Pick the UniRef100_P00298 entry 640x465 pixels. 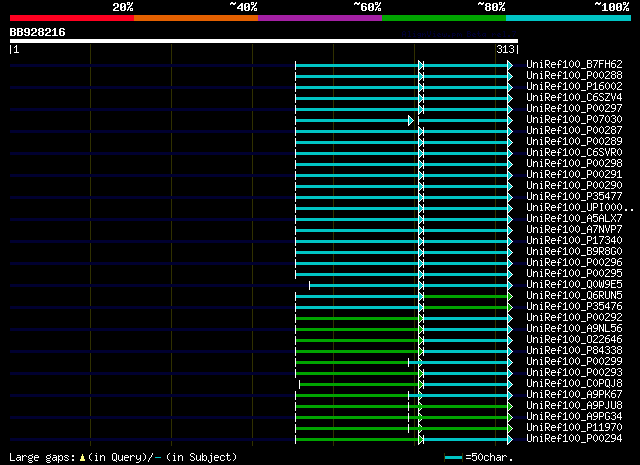click(x=574, y=164)
